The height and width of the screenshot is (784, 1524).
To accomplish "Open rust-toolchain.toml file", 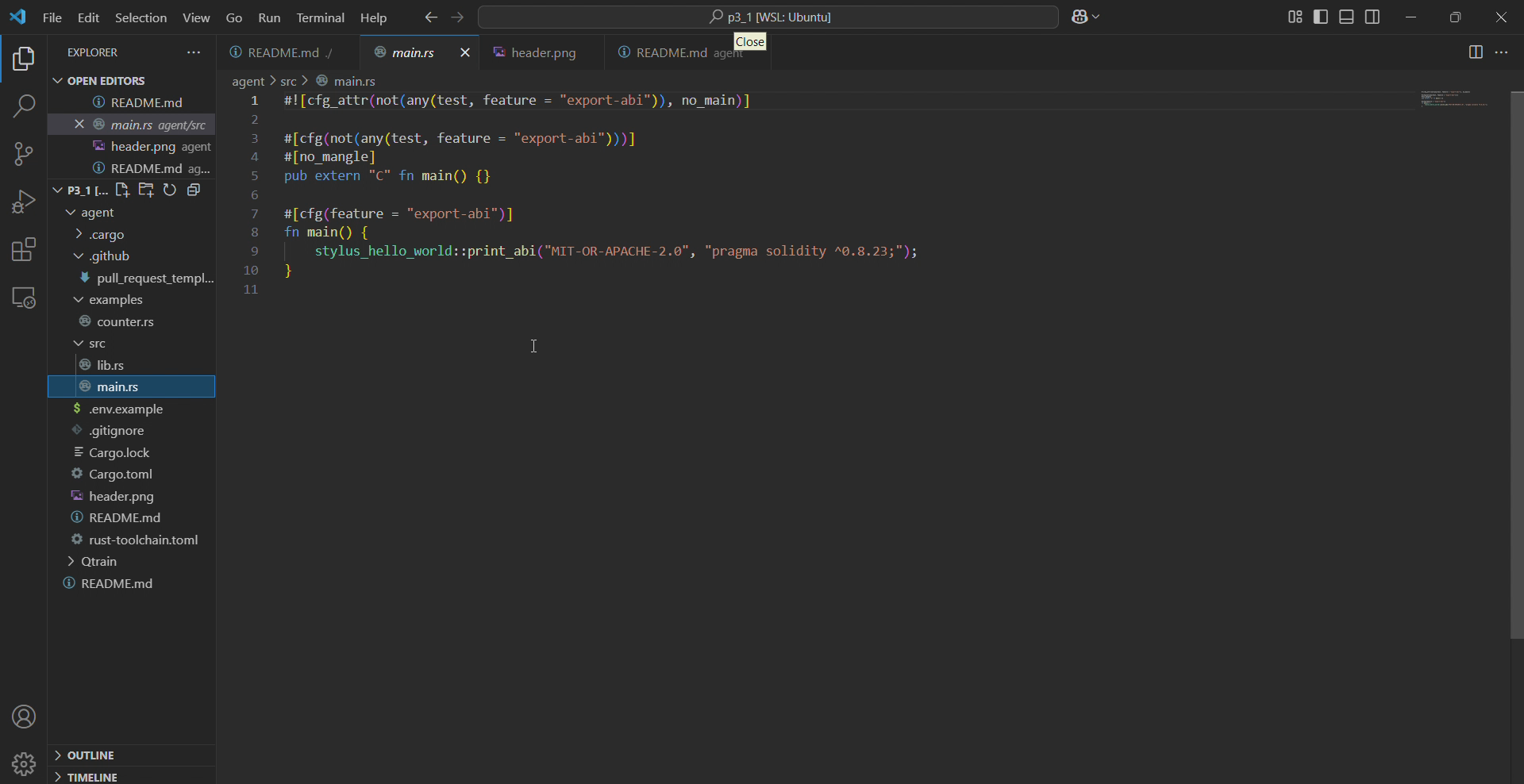I will 132,540.
